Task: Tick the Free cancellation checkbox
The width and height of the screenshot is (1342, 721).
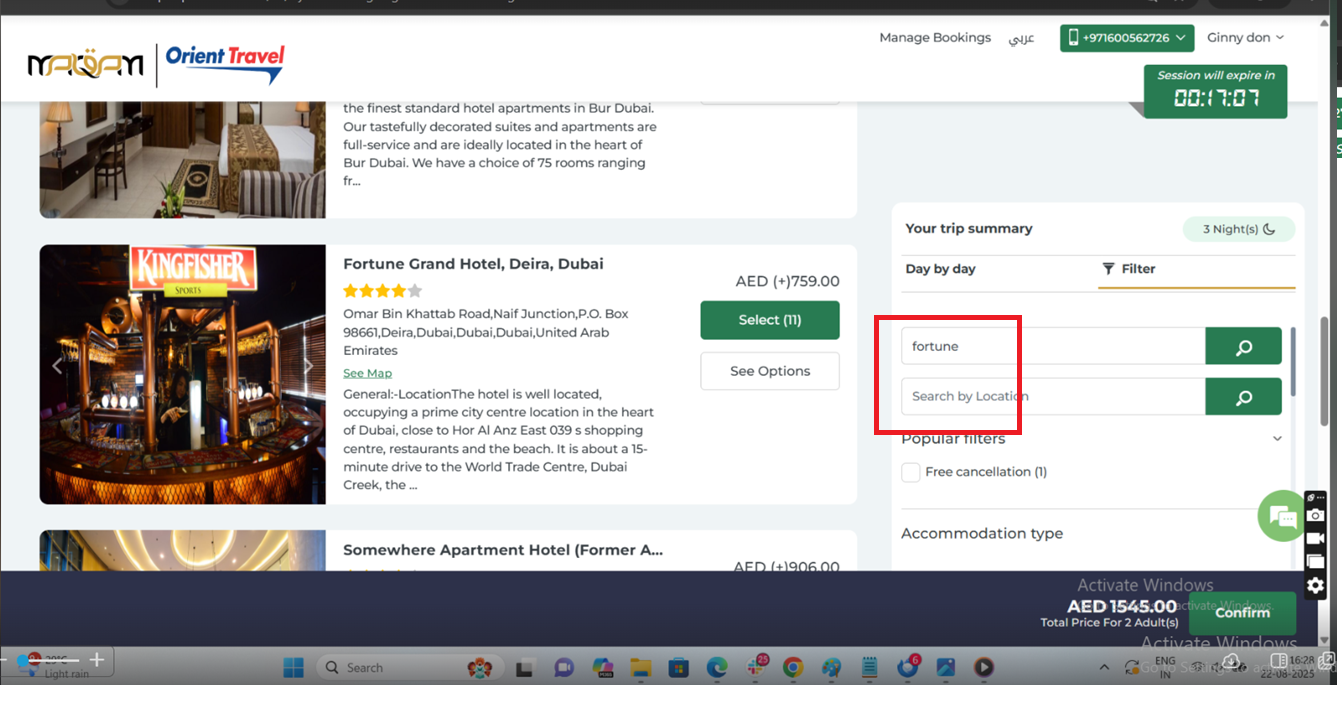Action: pos(911,472)
